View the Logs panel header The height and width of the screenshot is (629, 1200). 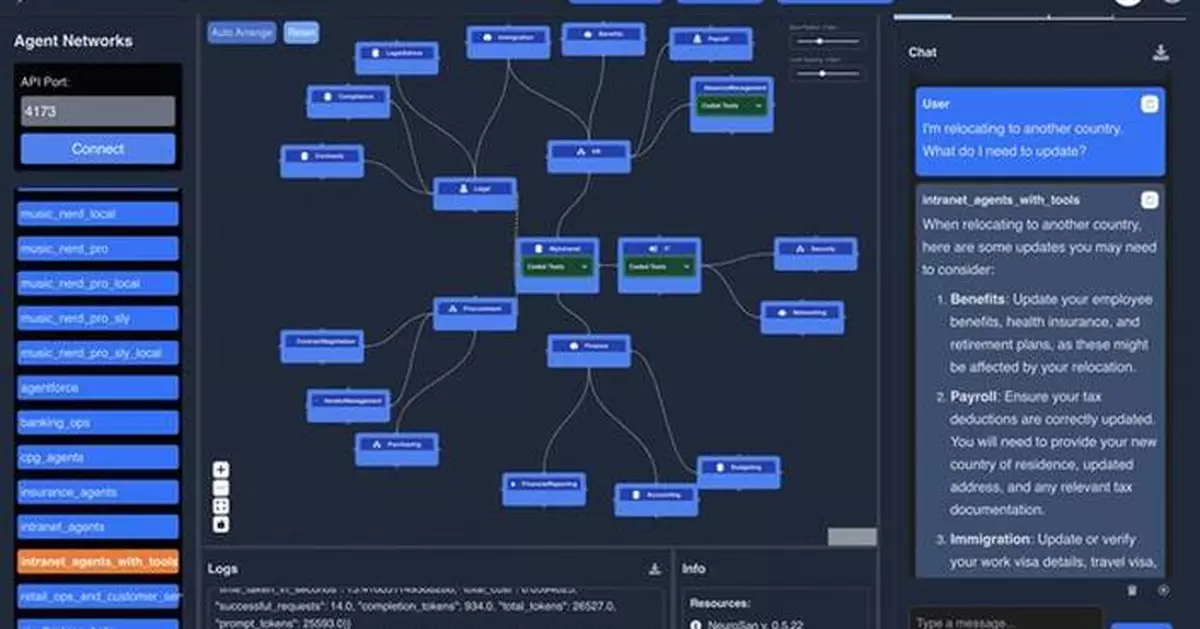click(x=222, y=568)
